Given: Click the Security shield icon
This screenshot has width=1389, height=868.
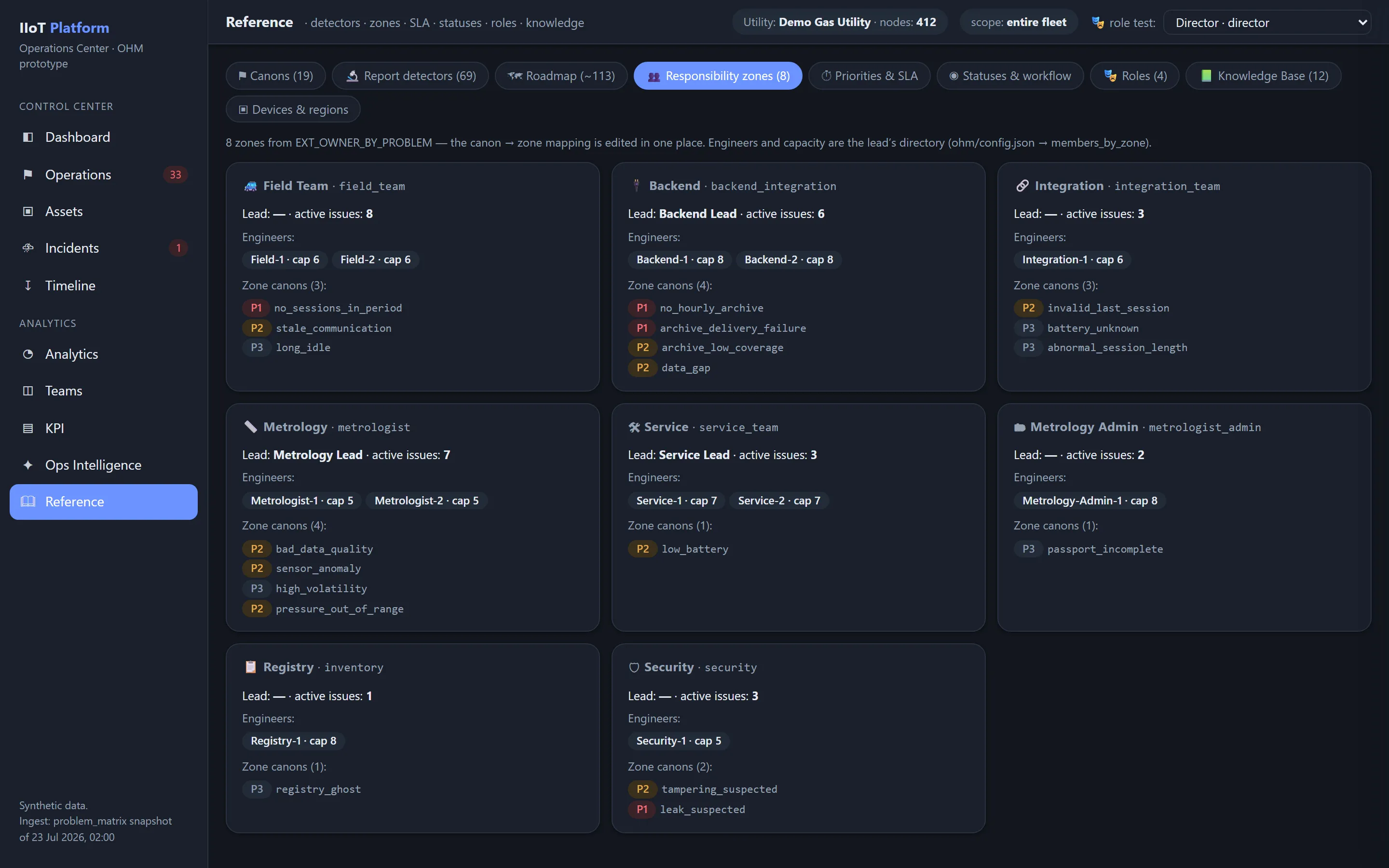Looking at the screenshot, I should pos(634,668).
